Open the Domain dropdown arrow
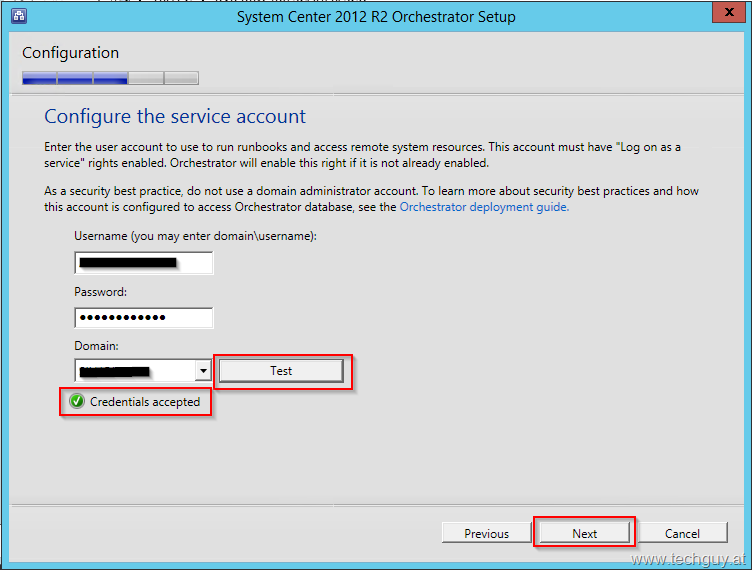 tap(203, 371)
